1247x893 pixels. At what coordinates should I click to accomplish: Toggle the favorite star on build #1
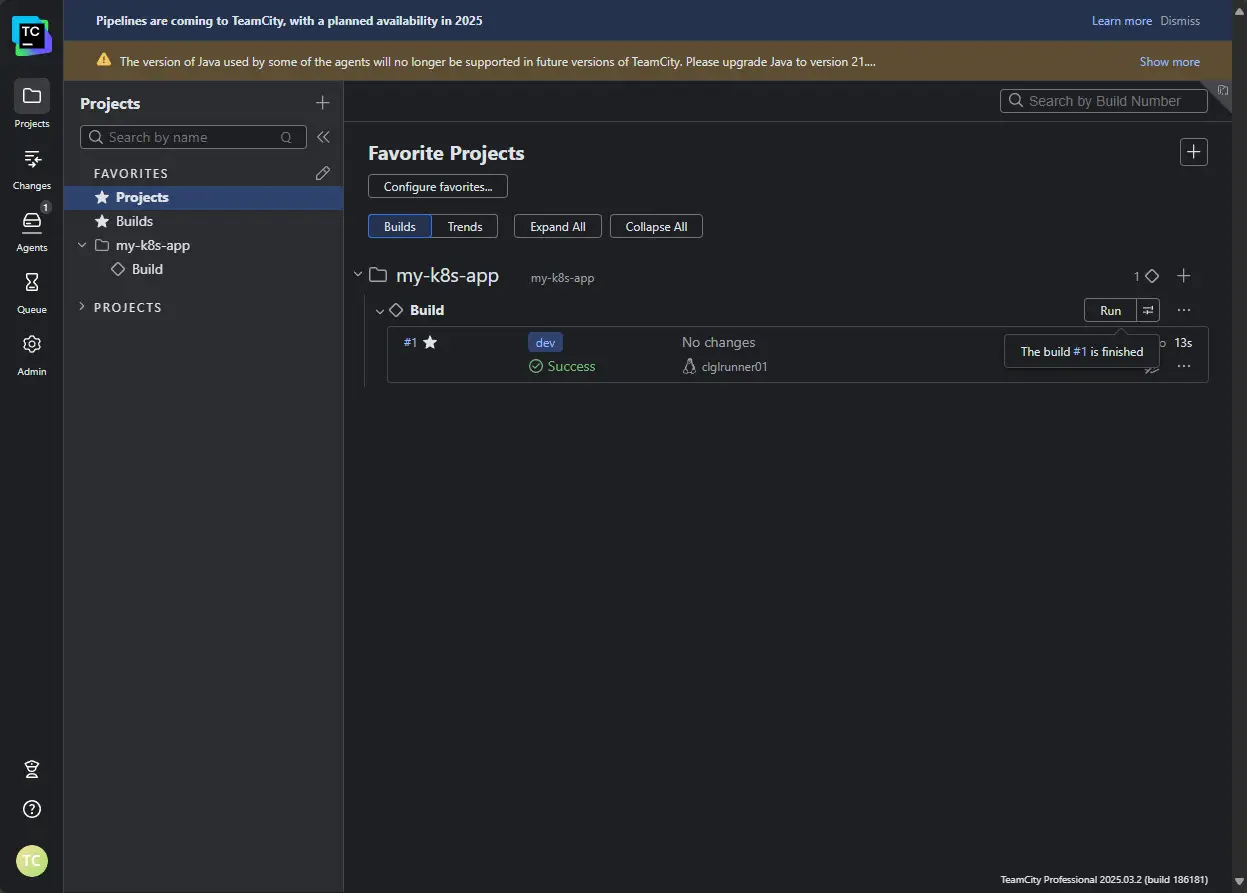coord(430,342)
